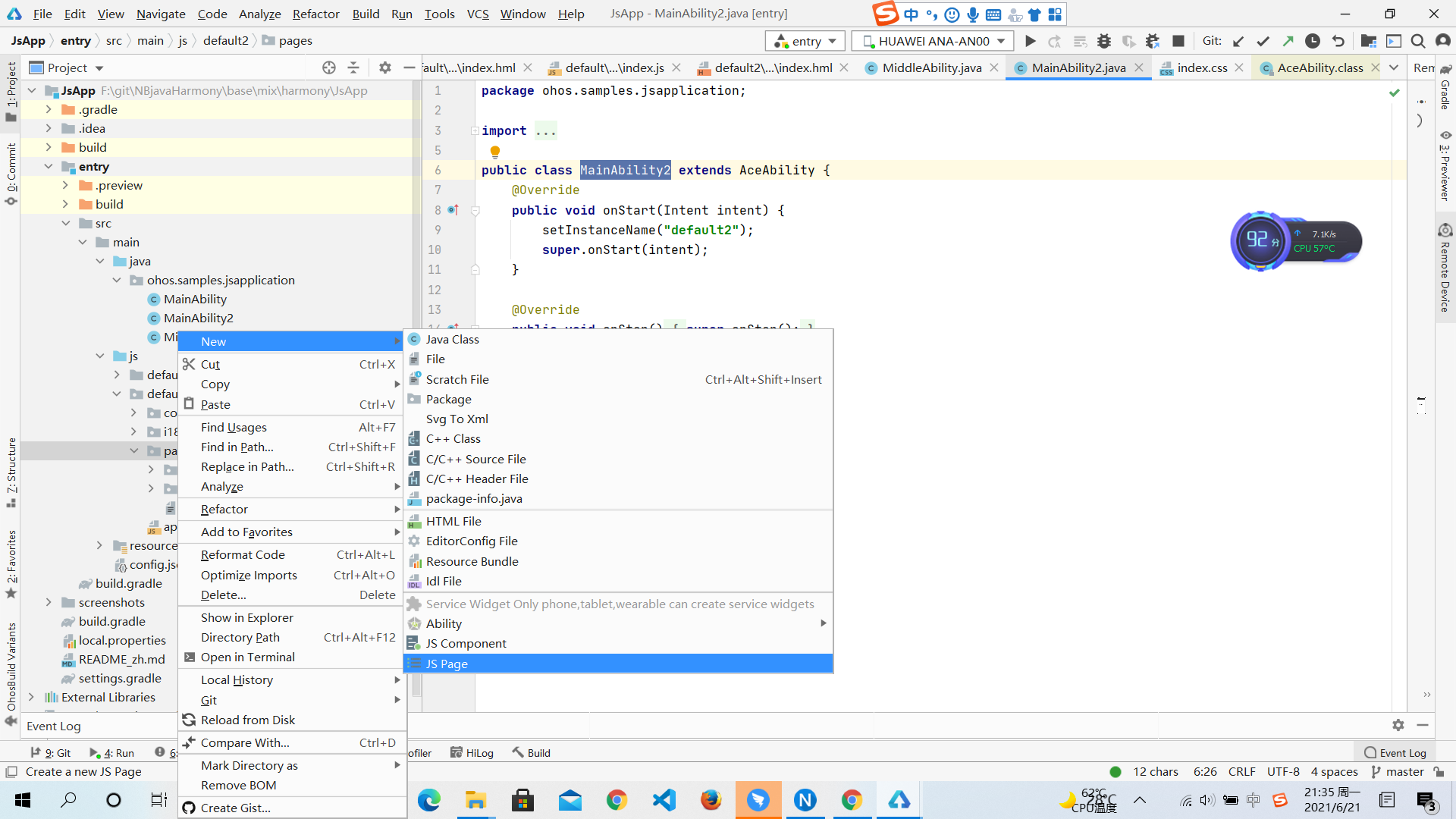Viewport: 1456px width, 819px height.
Task: Click the Debug bug icon in toolbar
Action: coord(1104,41)
